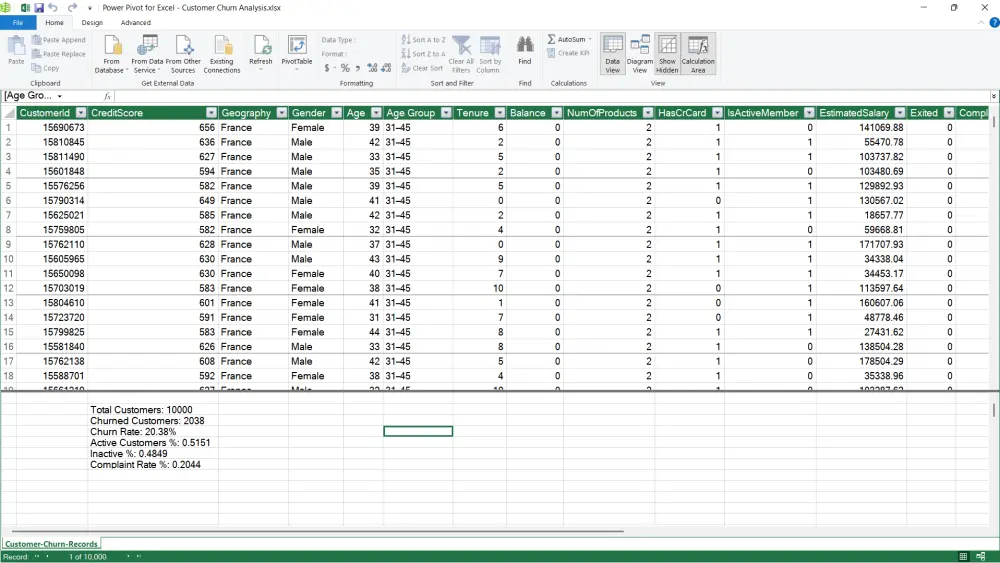
Task: Undo last action in title bar
Action: pyautogui.click(x=54, y=8)
